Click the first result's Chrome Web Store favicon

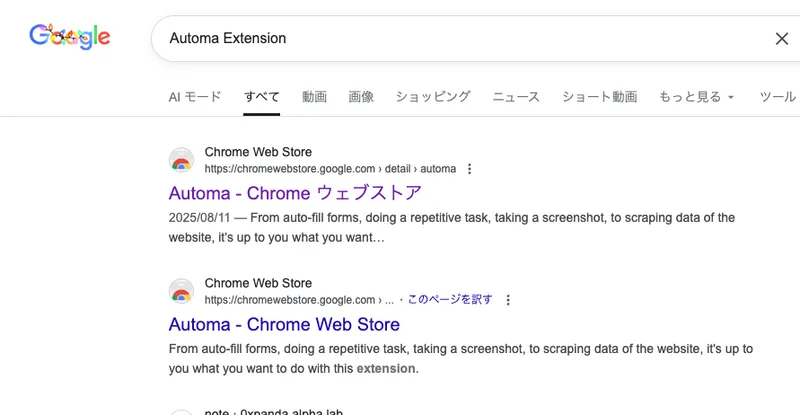point(181,160)
